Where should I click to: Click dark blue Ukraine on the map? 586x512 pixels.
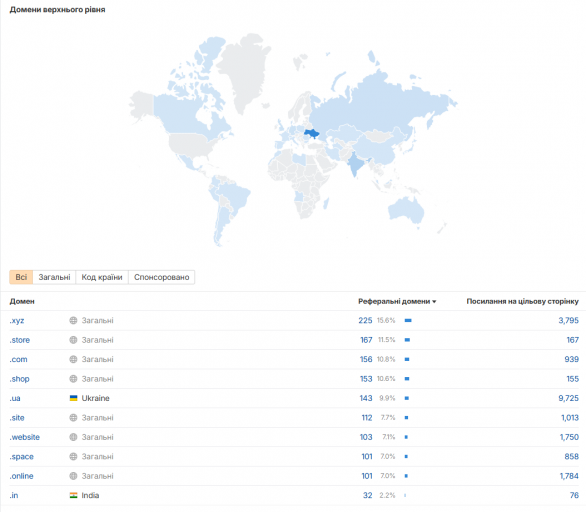coord(311,133)
